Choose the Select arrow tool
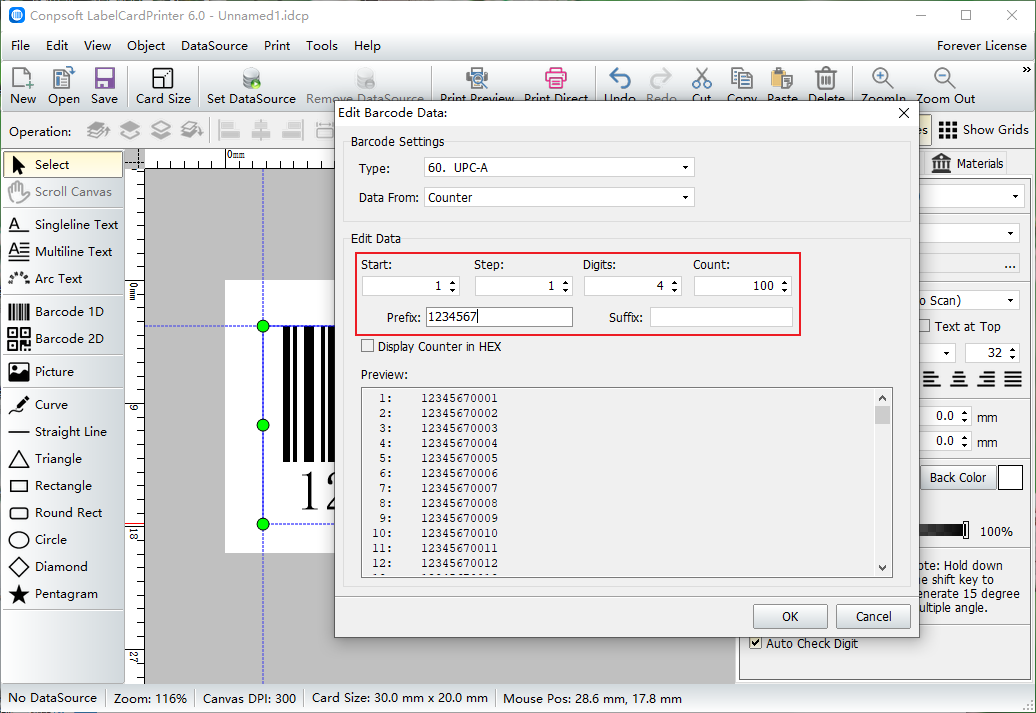 tap(63, 165)
